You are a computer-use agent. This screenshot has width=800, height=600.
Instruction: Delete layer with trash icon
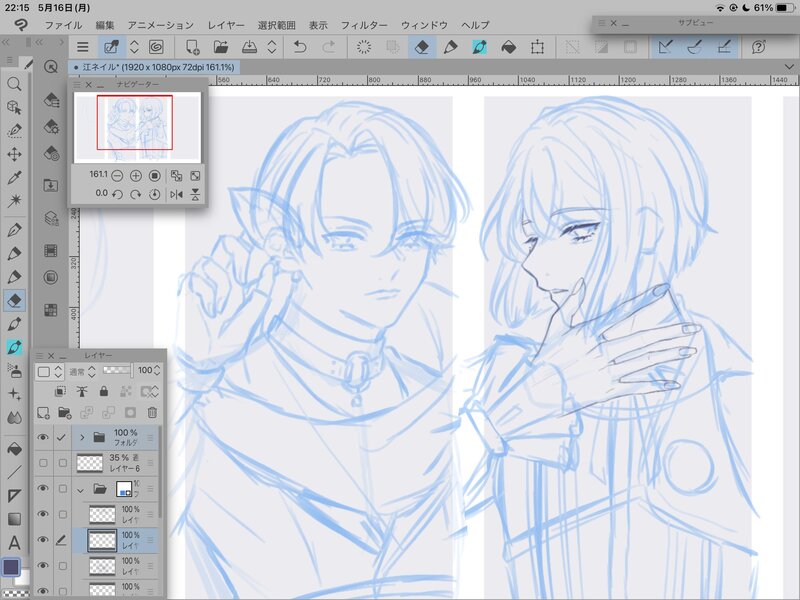[x=152, y=412]
